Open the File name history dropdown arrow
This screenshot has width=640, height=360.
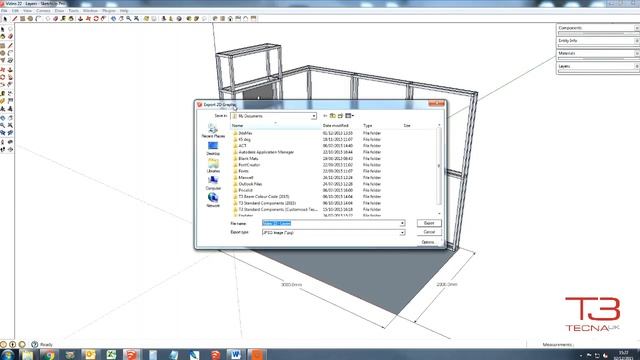pos(402,223)
